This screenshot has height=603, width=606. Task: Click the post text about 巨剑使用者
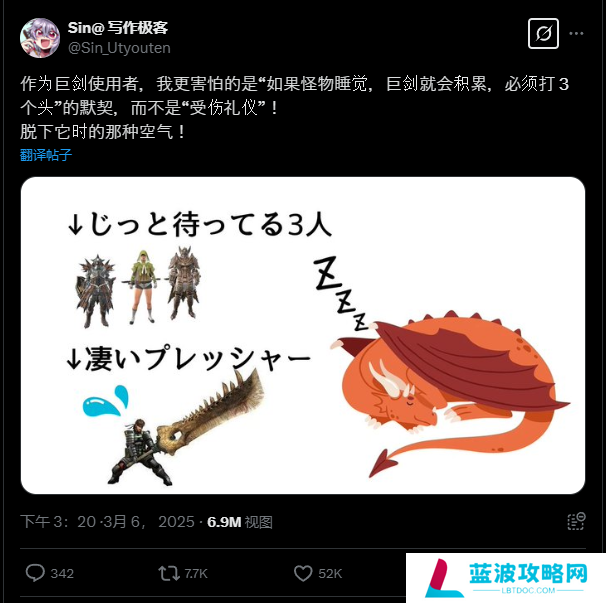pyautogui.click(x=294, y=107)
